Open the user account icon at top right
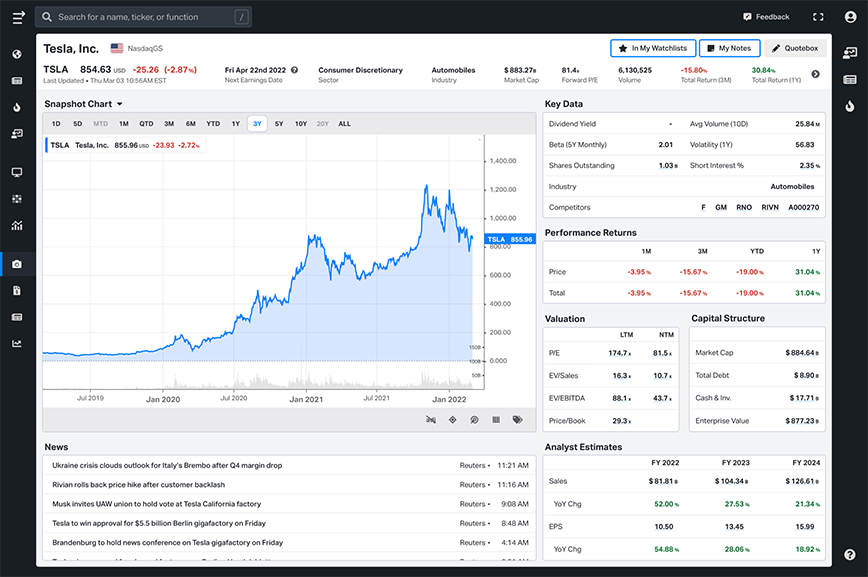868x577 pixels. pyautogui.click(x=849, y=16)
